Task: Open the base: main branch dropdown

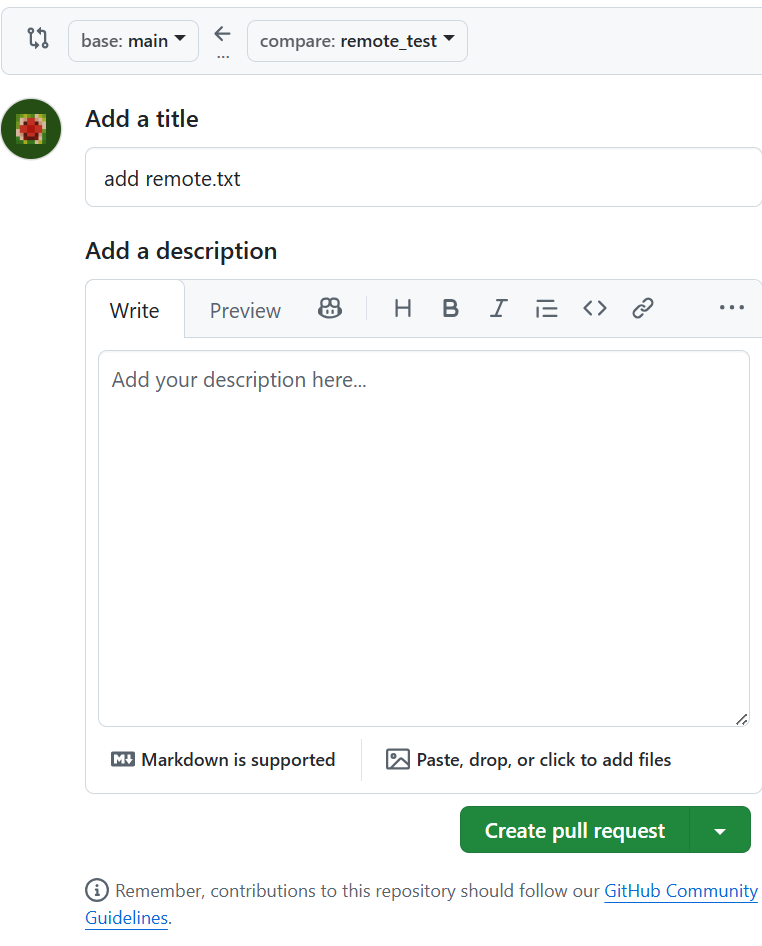Action: pyautogui.click(x=133, y=41)
